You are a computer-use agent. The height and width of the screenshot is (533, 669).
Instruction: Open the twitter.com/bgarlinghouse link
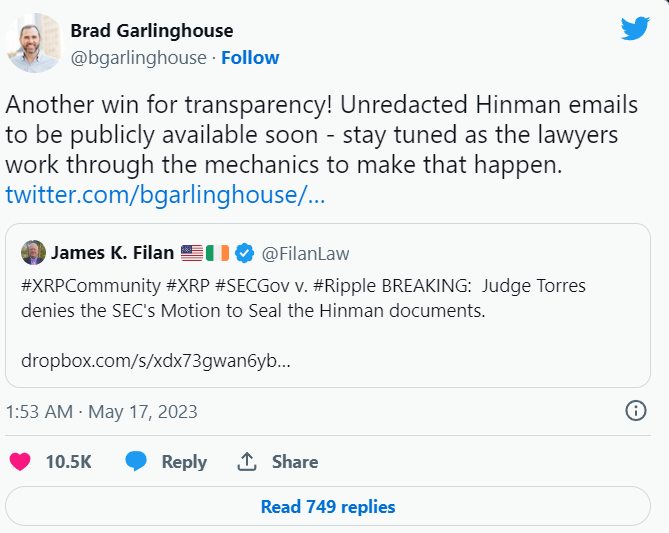tap(165, 193)
